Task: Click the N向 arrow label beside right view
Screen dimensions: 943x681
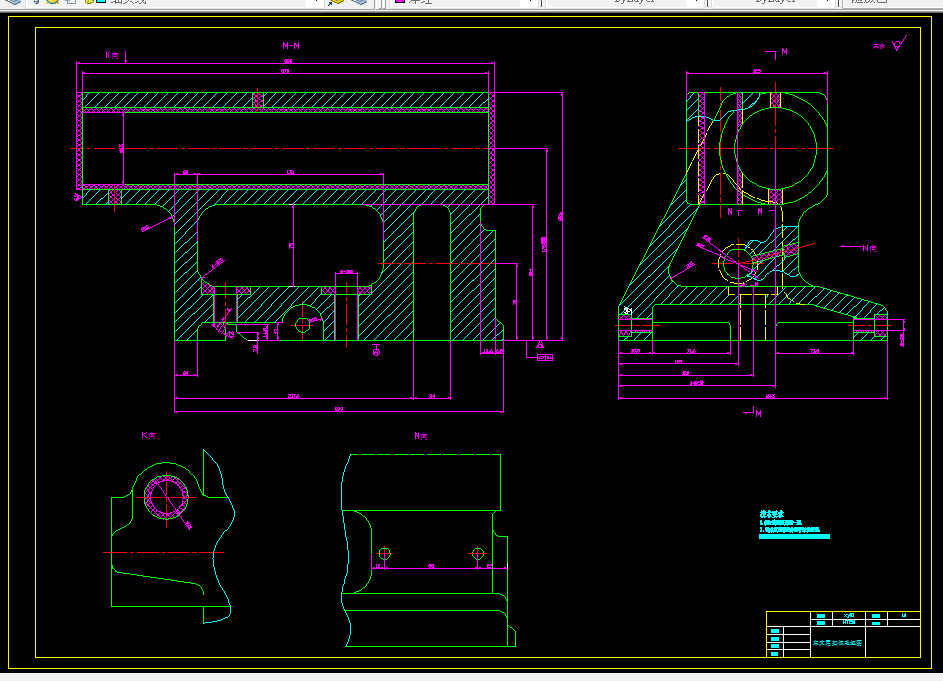Action: [869, 248]
